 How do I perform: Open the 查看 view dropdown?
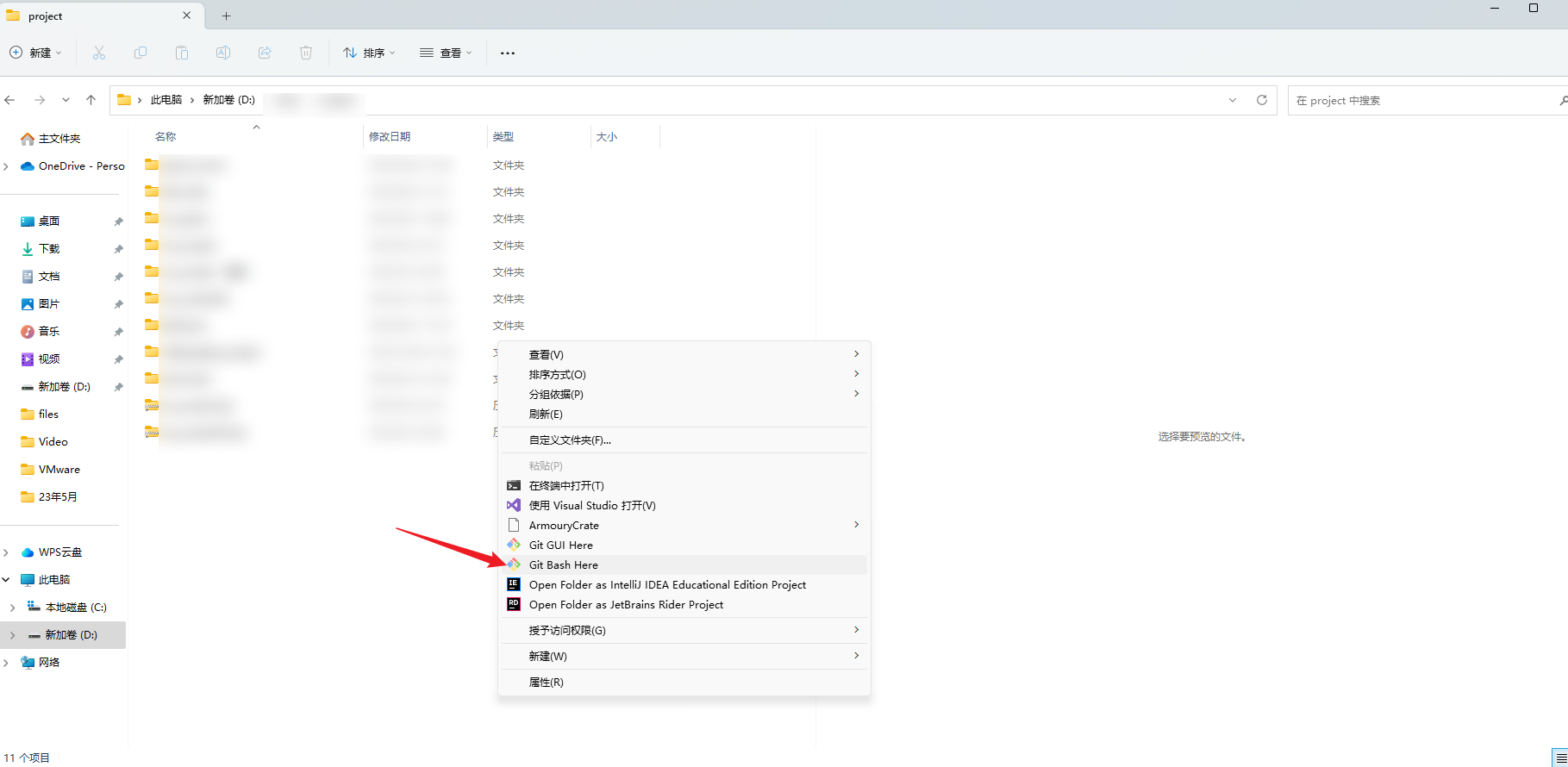point(446,53)
